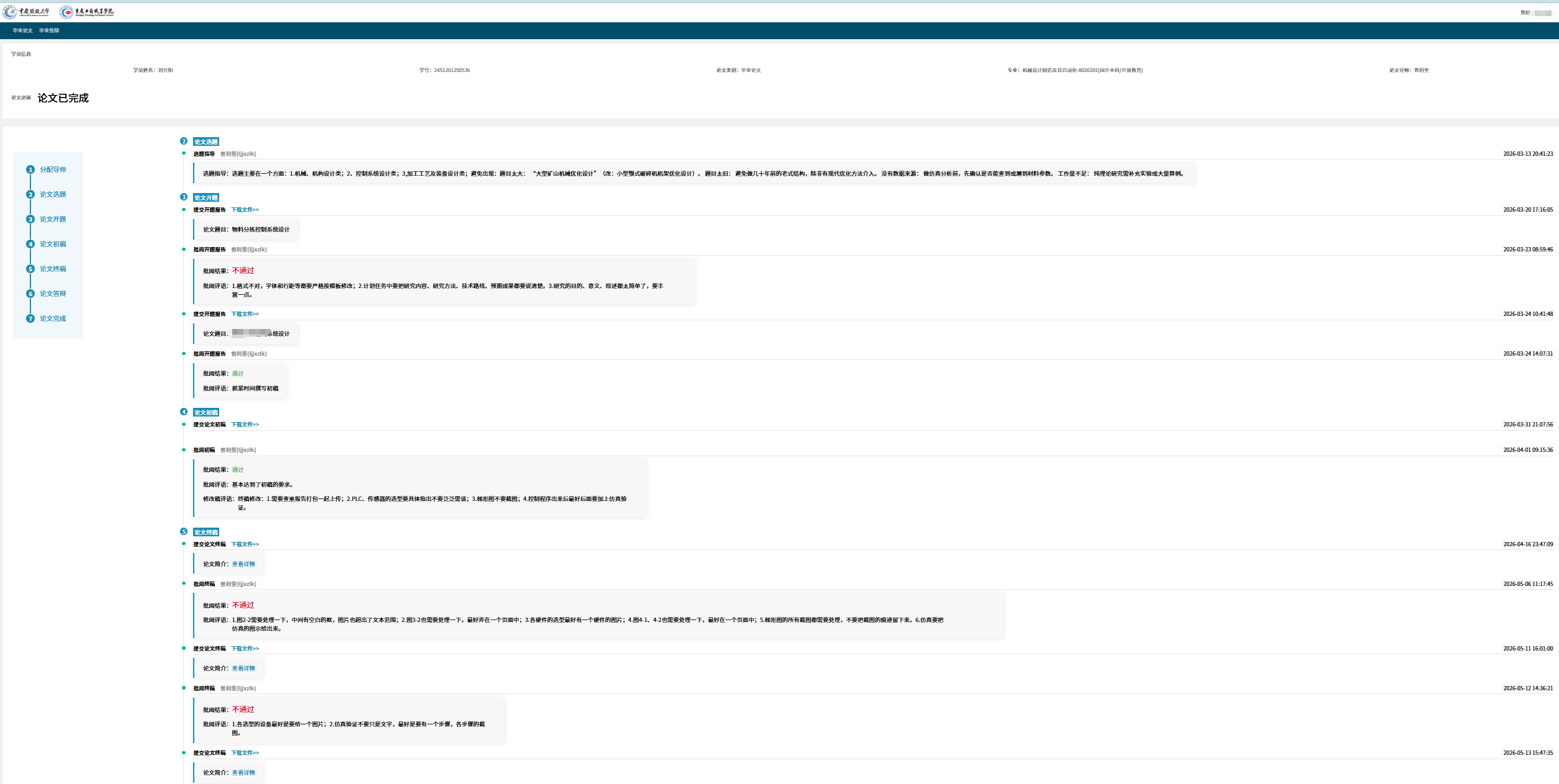
Task: Download 论文终稿 file submitted 2026-05-11
Action: click(245, 649)
